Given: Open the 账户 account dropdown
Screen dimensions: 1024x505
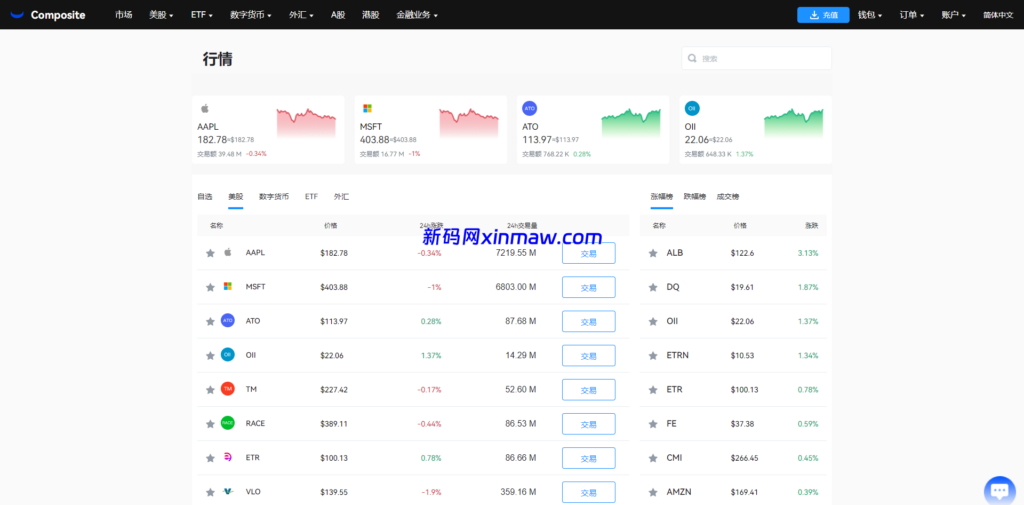Looking at the screenshot, I should click(x=953, y=14).
